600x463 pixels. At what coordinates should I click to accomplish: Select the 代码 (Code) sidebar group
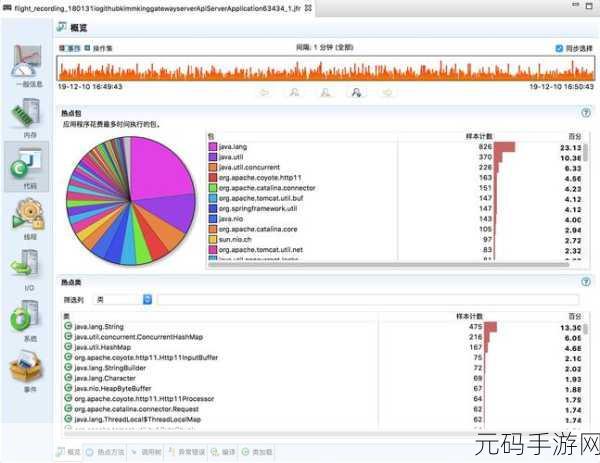pyautogui.click(x=27, y=166)
